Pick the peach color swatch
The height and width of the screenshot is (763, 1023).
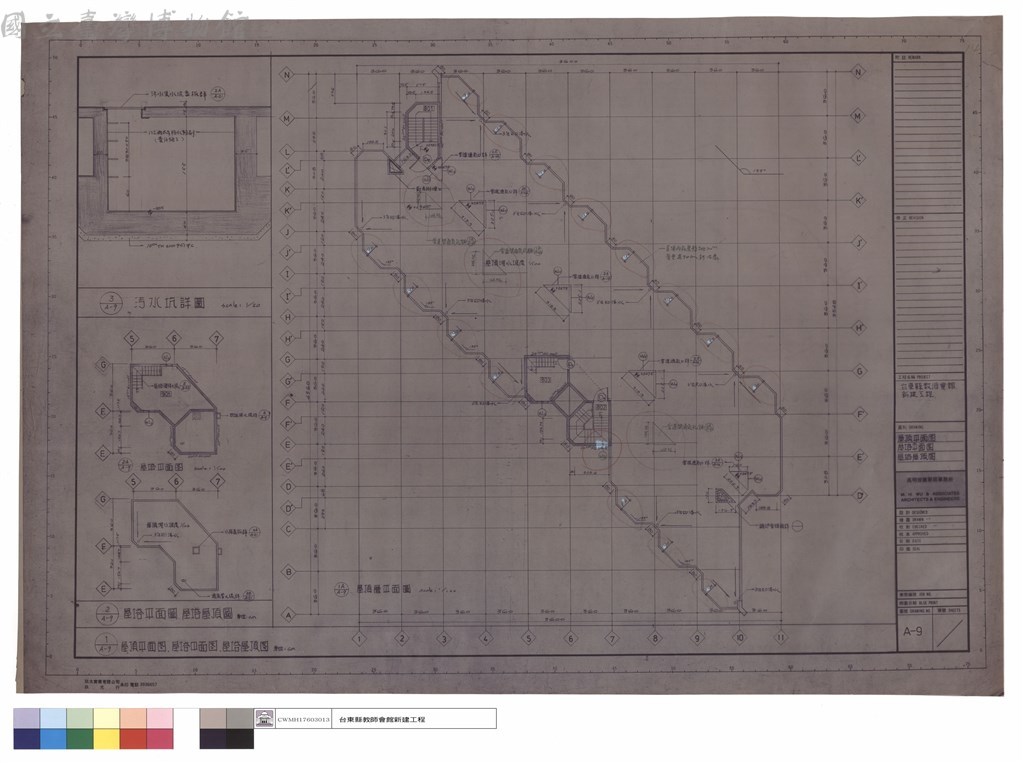133,719
